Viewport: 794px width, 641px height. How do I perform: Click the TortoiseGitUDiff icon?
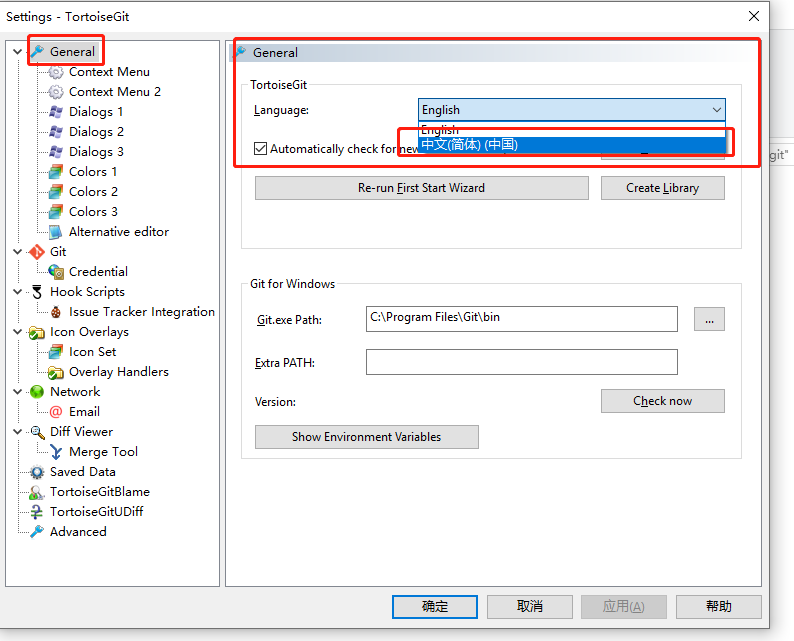(37, 512)
